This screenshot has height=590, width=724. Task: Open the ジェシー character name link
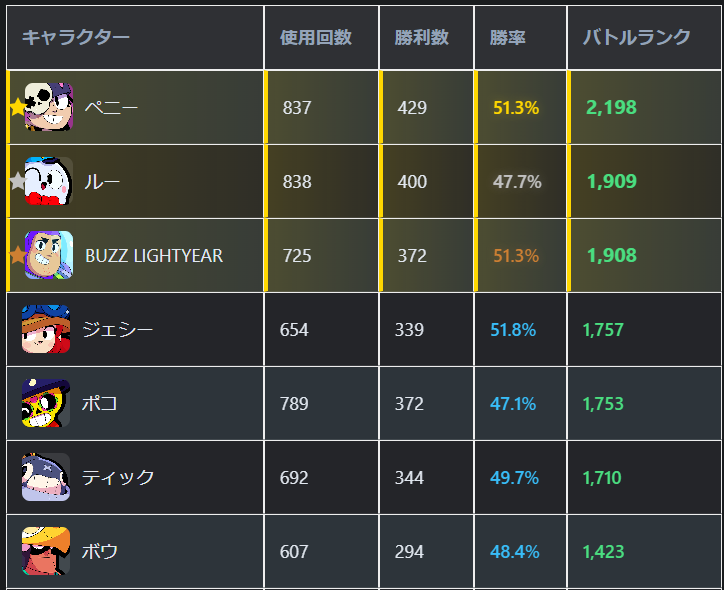[x=118, y=329]
